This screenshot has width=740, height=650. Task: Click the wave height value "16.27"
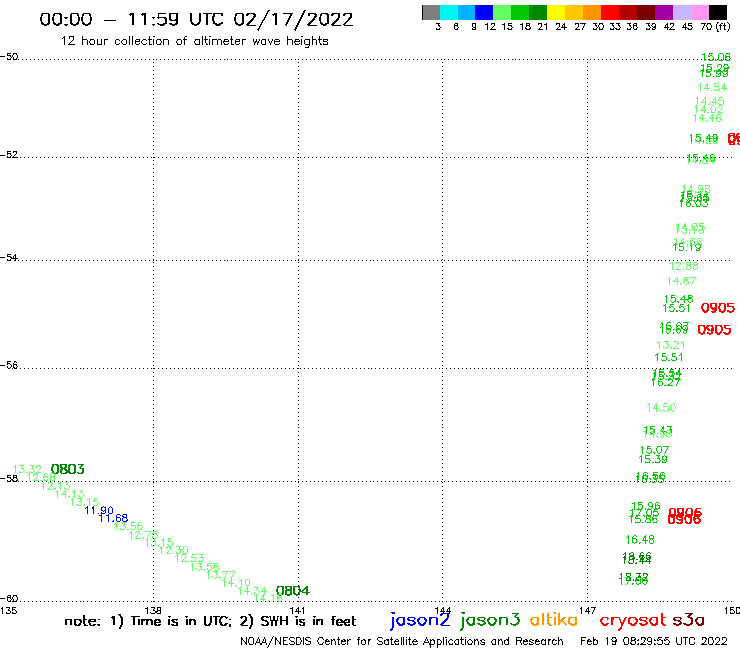665,382
